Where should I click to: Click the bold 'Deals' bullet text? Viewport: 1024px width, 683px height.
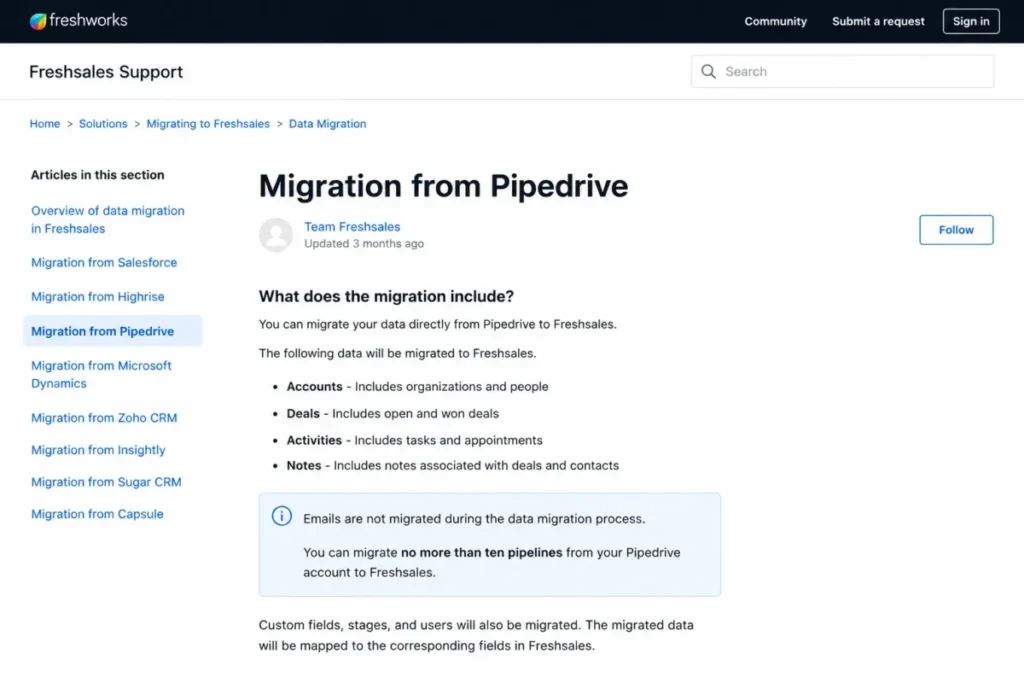(x=303, y=413)
